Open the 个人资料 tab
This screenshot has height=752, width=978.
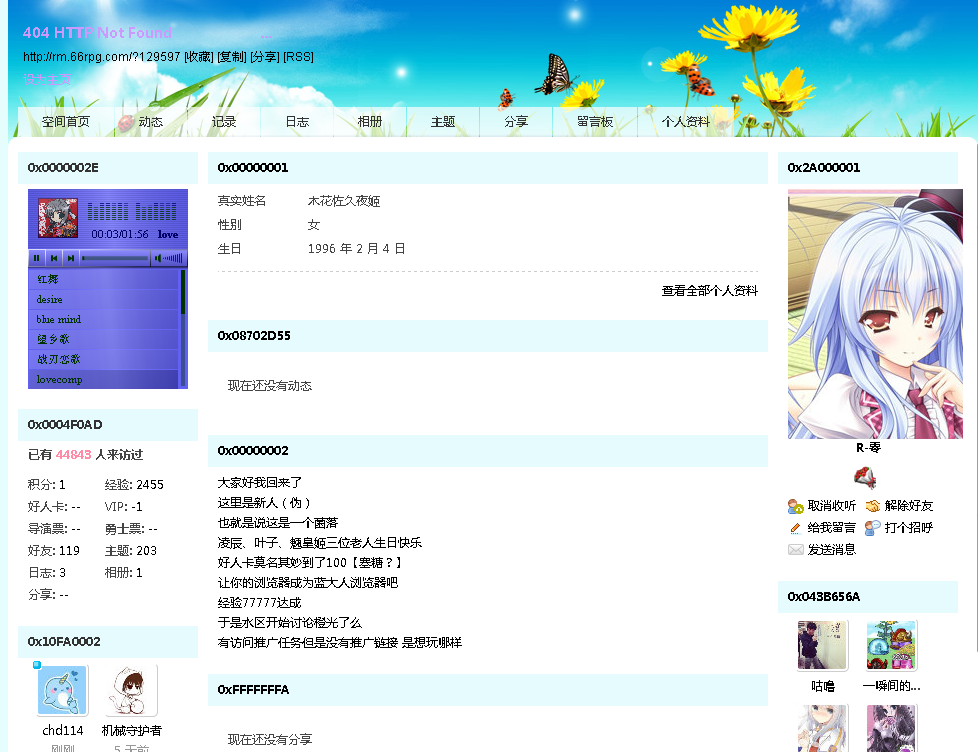click(x=685, y=122)
